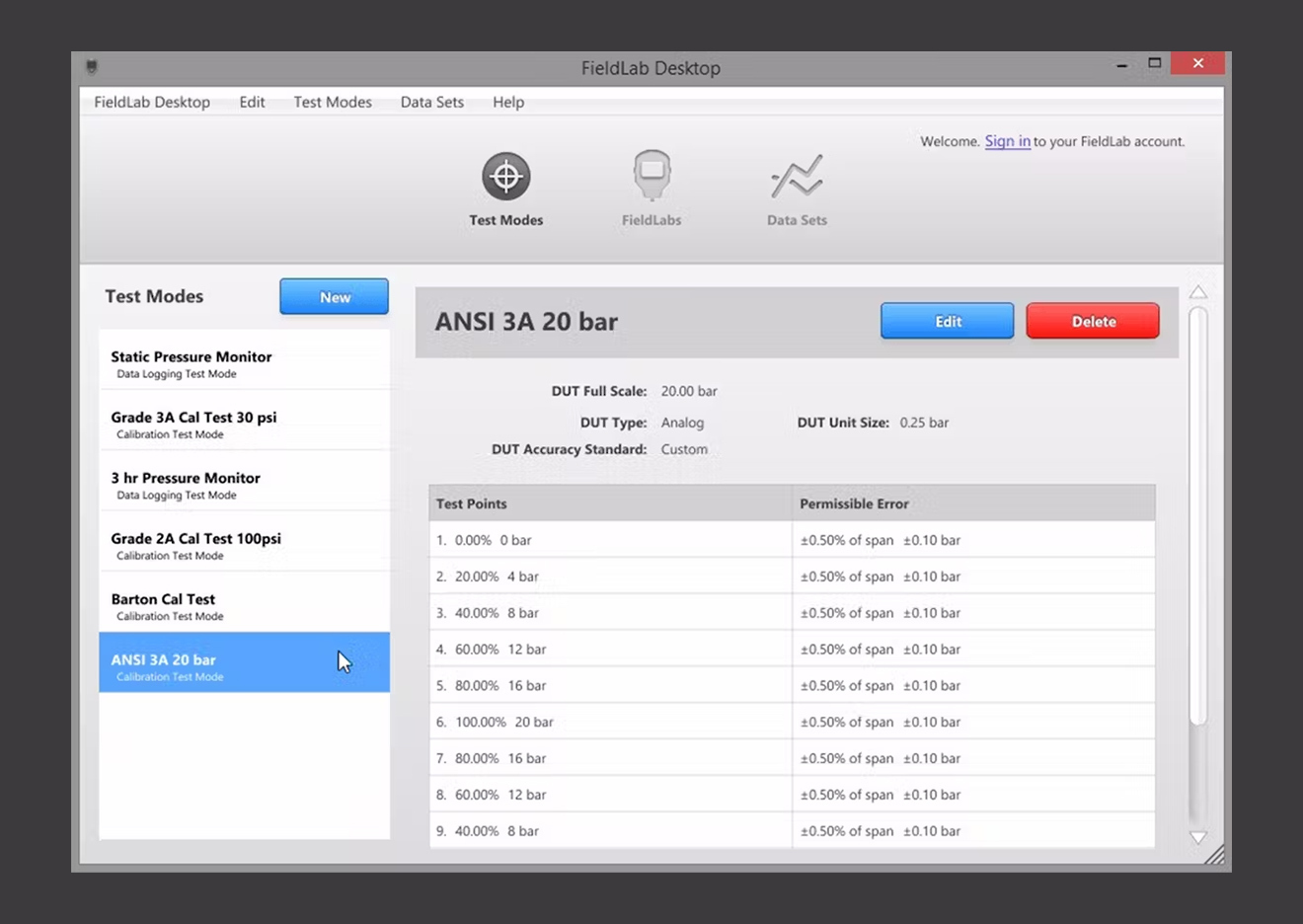Click the Test Modes crosshair icon
Viewport: 1303px width, 924px height.
(505, 177)
